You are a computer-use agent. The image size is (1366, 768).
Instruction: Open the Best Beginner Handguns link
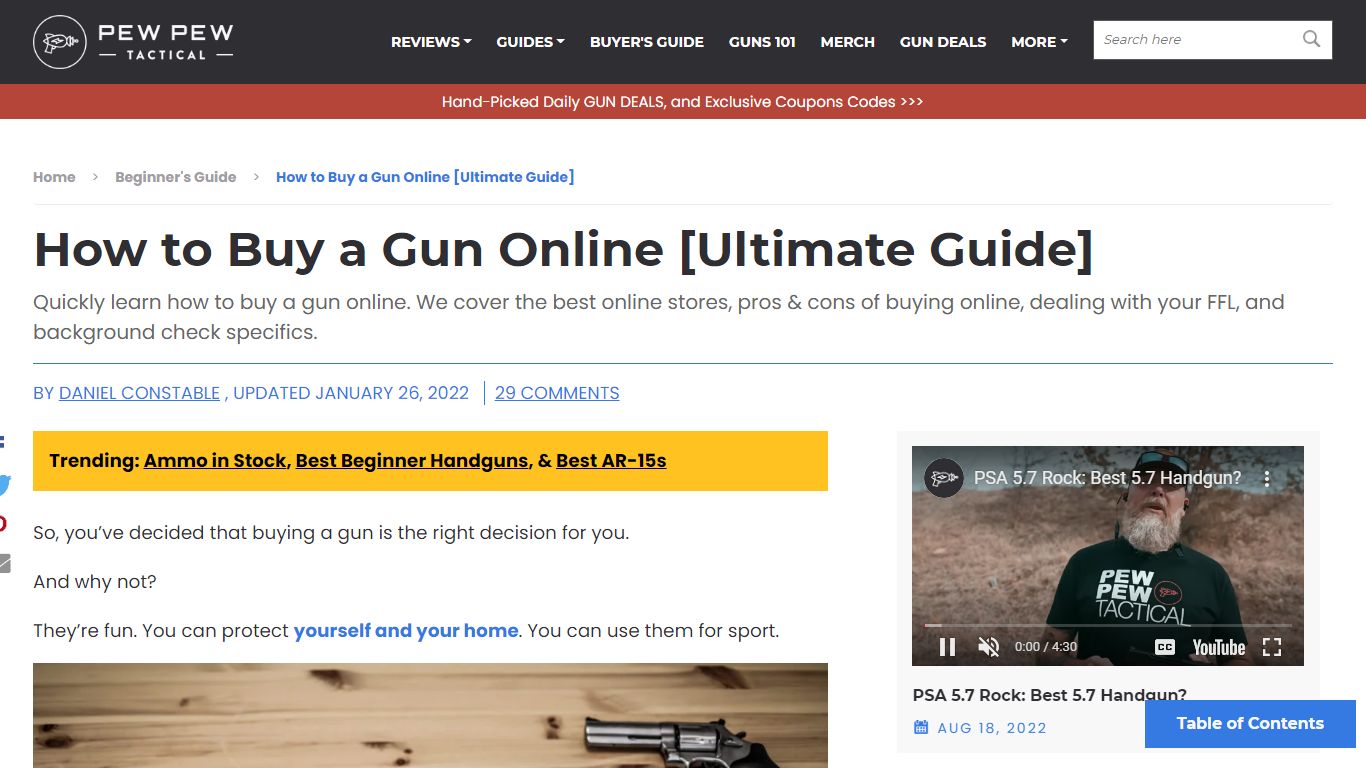(x=412, y=461)
